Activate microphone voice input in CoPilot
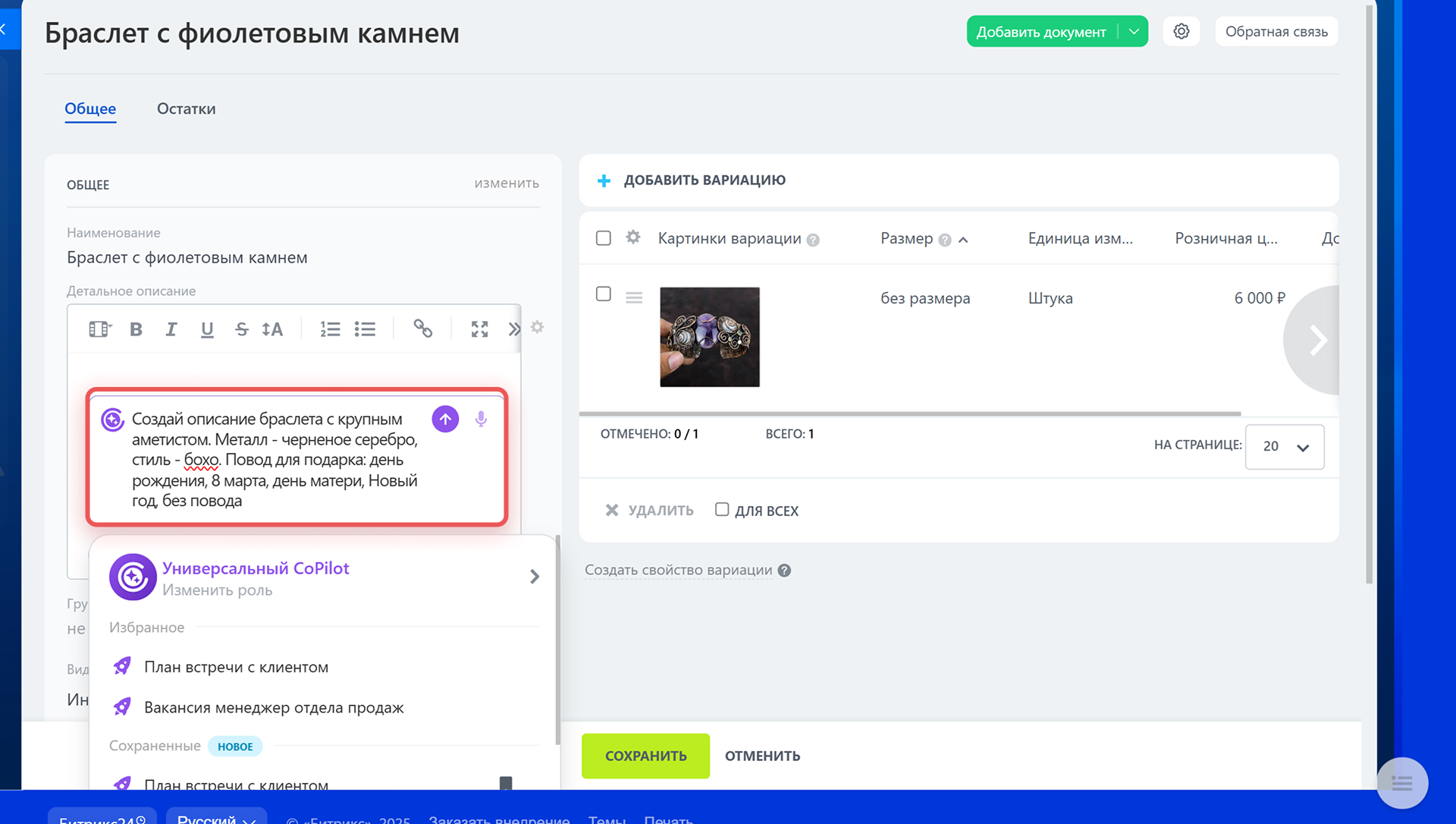This screenshot has width=1456, height=824. [481, 419]
